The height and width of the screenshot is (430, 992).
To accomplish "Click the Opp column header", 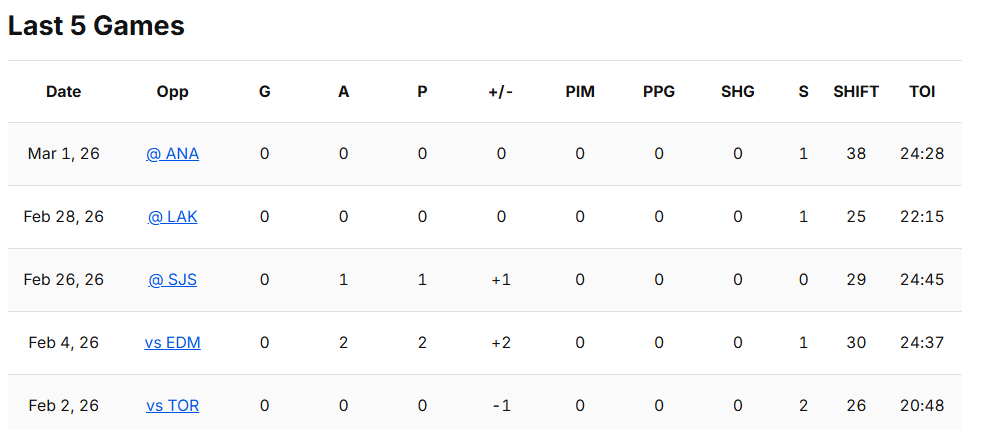I will click(x=172, y=92).
